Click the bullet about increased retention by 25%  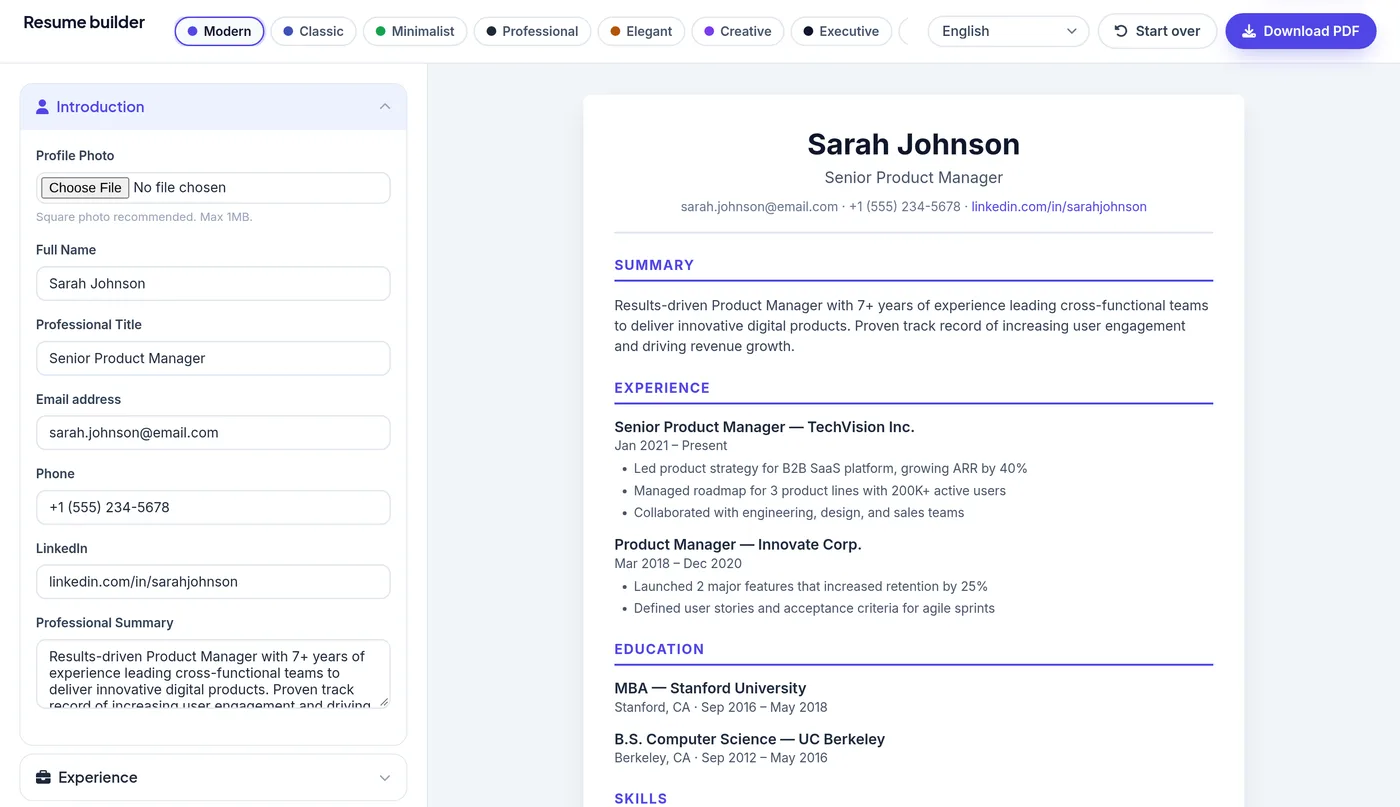coord(811,586)
